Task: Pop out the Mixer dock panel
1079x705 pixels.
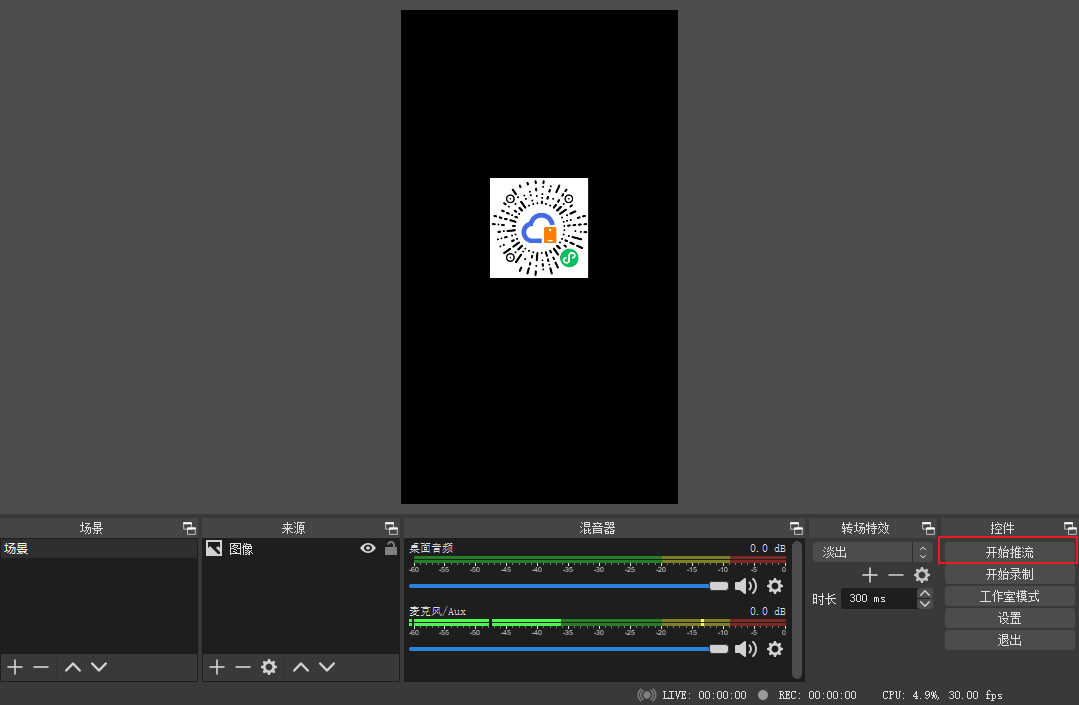Action: [x=796, y=528]
